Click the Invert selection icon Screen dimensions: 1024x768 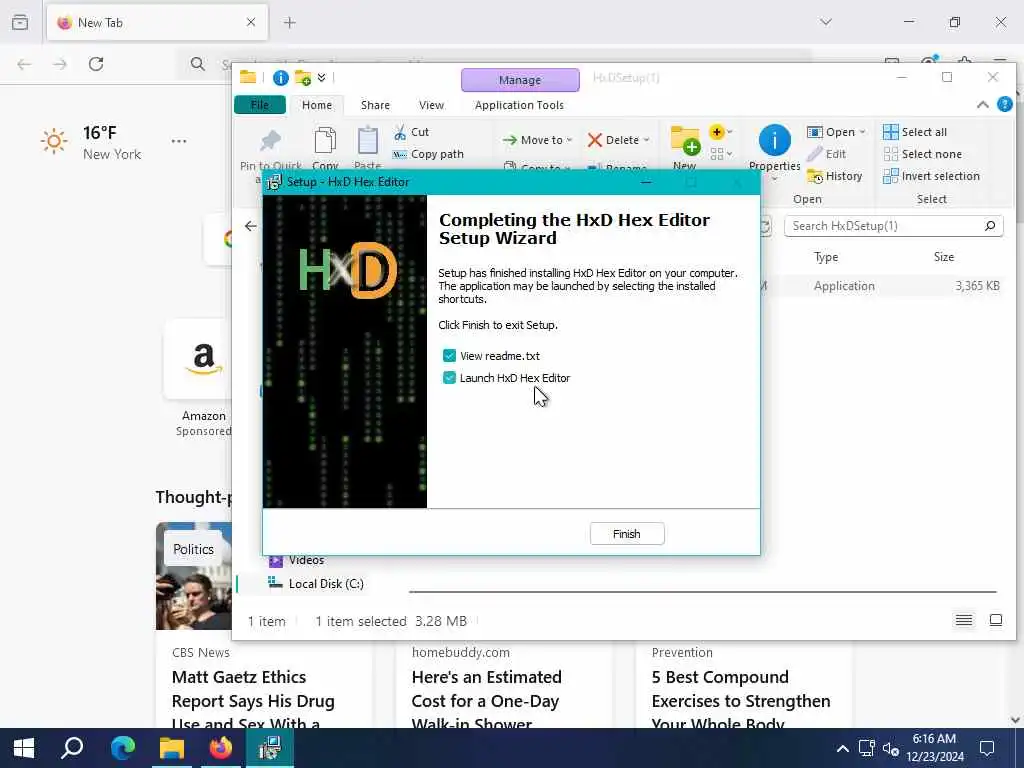(890, 176)
